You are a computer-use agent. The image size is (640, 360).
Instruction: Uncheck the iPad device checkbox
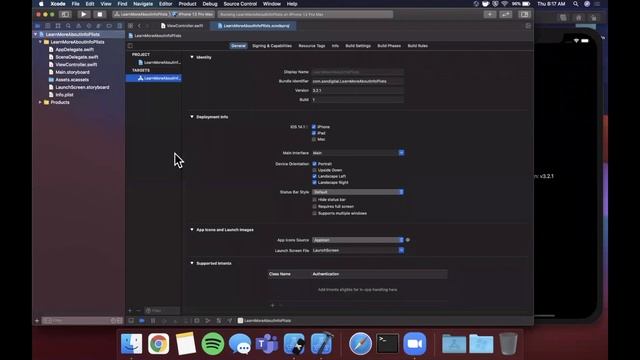pos(314,133)
